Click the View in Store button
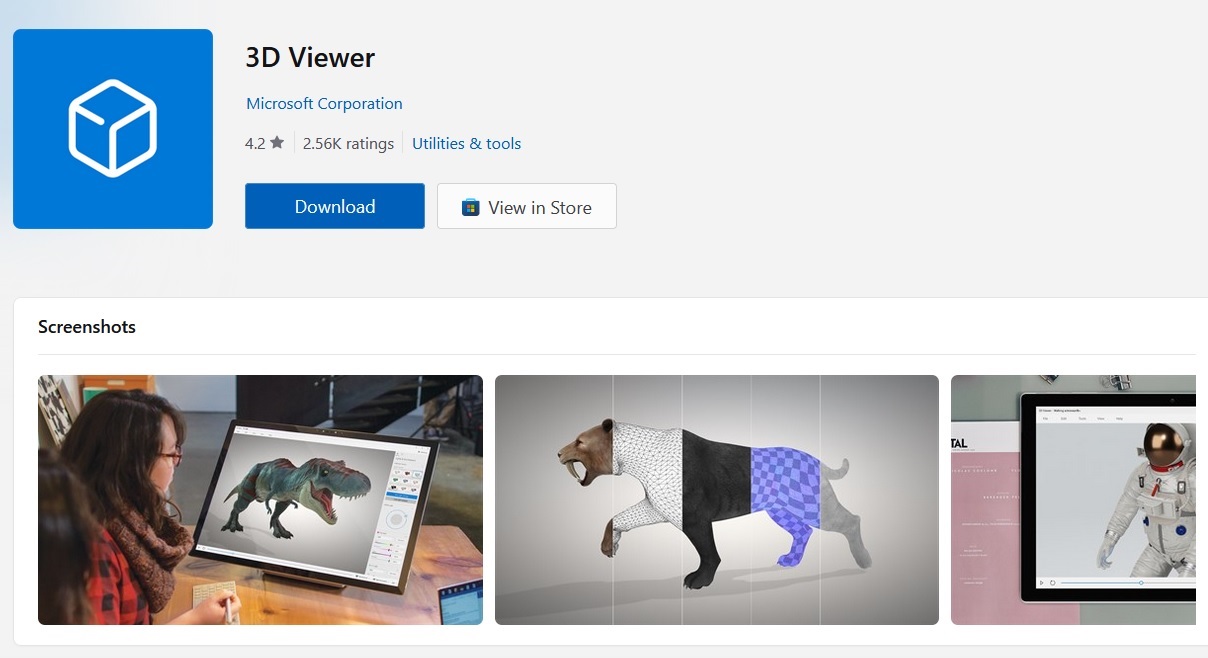 pos(527,206)
